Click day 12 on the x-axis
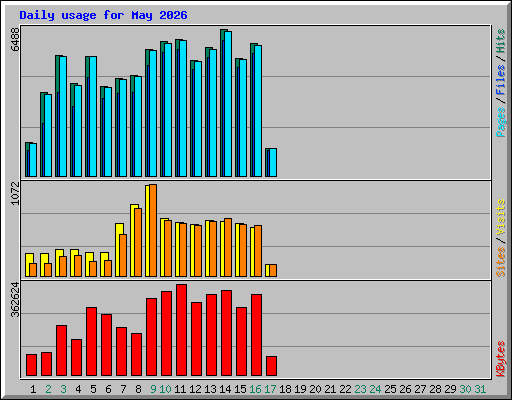The height and width of the screenshot is (400, 512). pos(195,389)
